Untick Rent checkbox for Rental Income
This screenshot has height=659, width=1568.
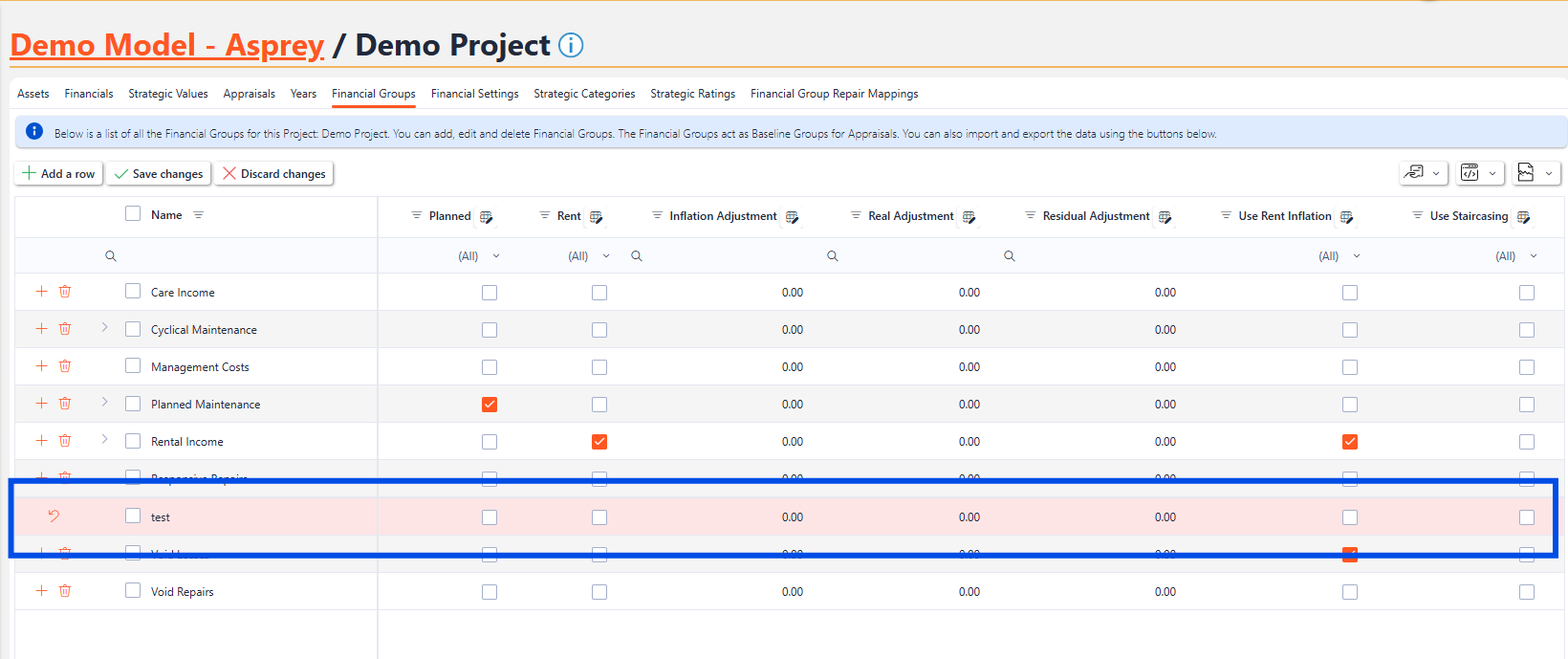(599, 442)
